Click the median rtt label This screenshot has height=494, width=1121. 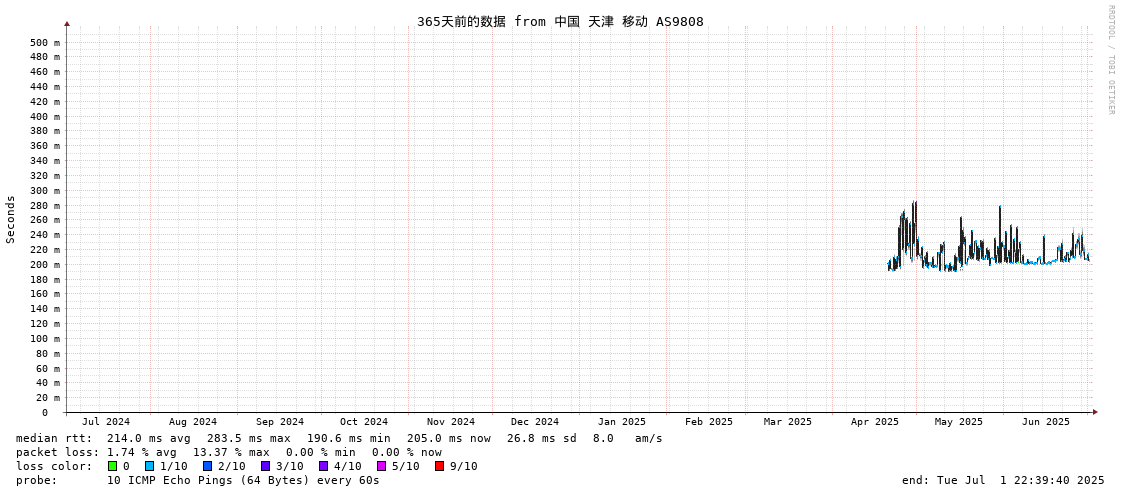pos(54,438)
